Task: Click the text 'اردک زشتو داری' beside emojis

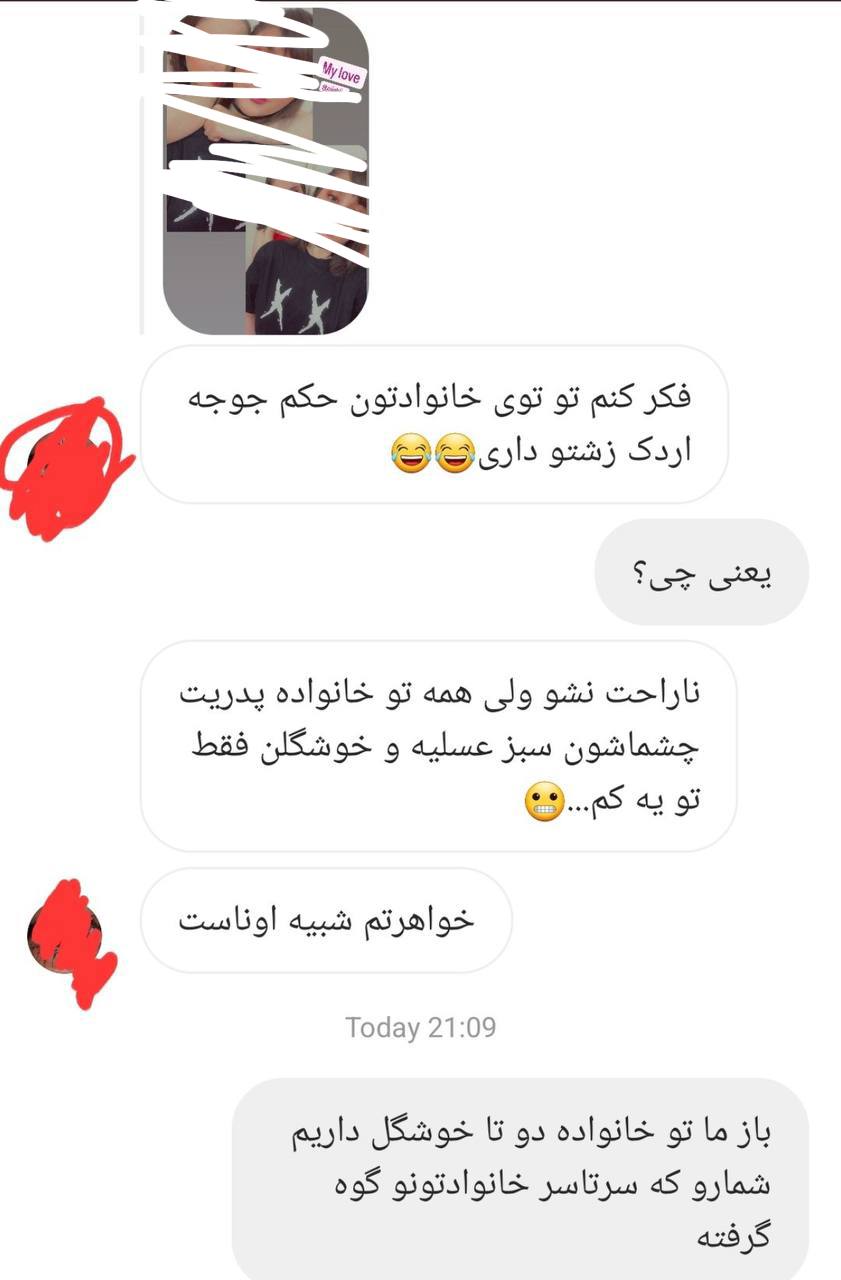Action: point(584,455)
